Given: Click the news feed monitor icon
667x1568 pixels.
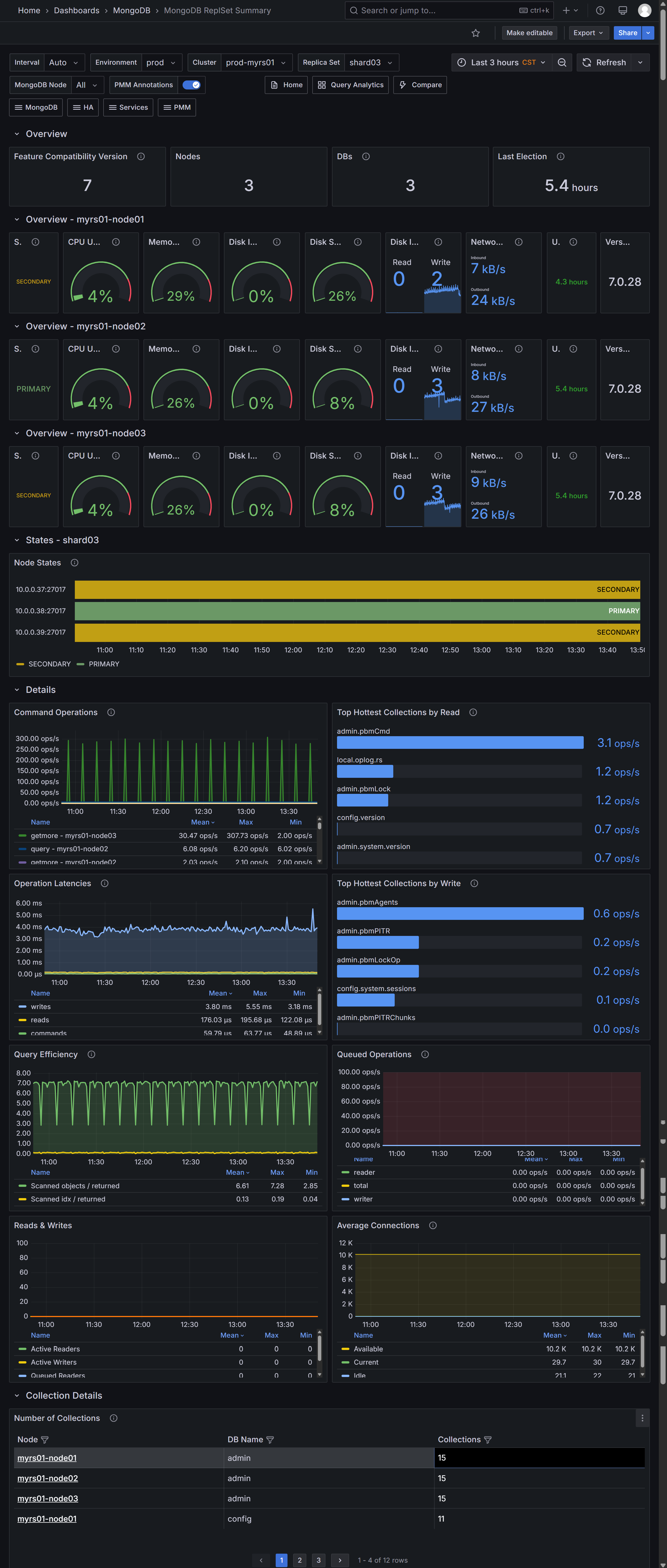Looking at the screenshot, I should [x=622, y=10].
